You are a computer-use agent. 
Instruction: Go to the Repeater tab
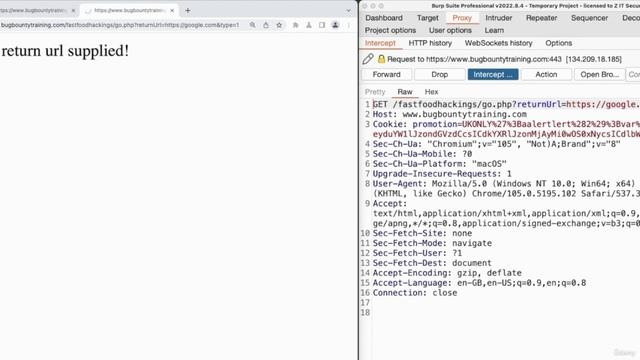pyautogui.click(x=541, y=18)
